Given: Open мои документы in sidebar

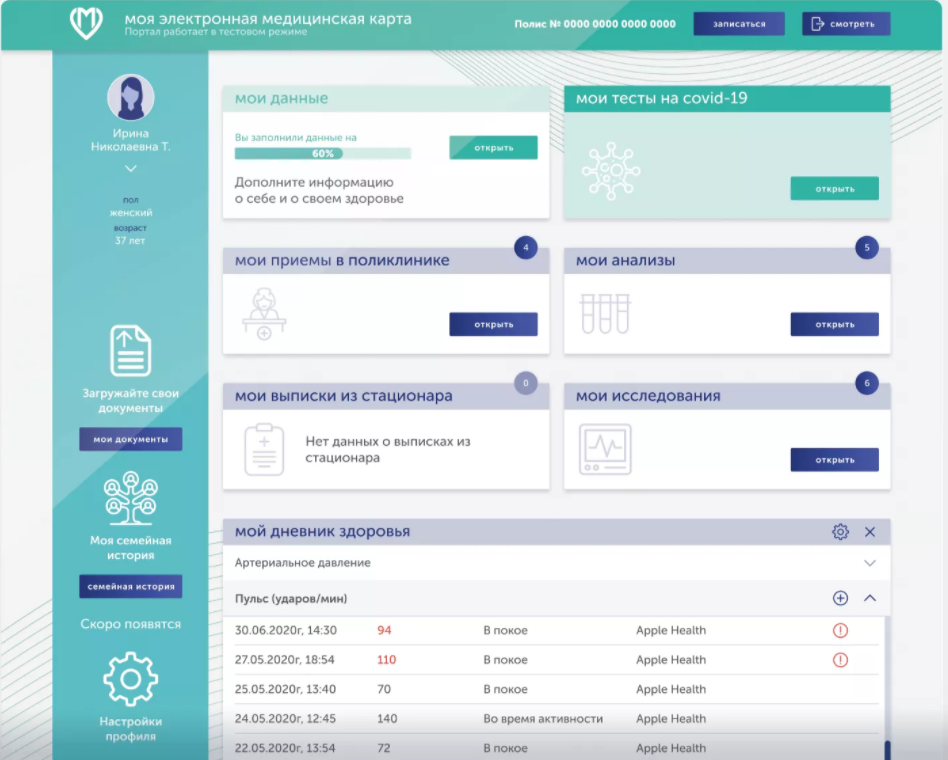Looking at the screenshot, I should tap(131, 439).
